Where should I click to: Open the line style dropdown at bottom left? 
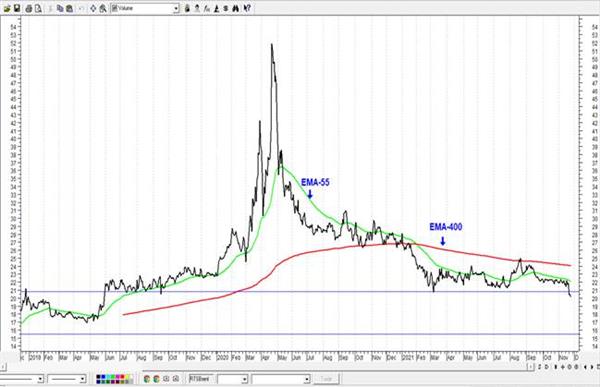[x=40, y=379]
